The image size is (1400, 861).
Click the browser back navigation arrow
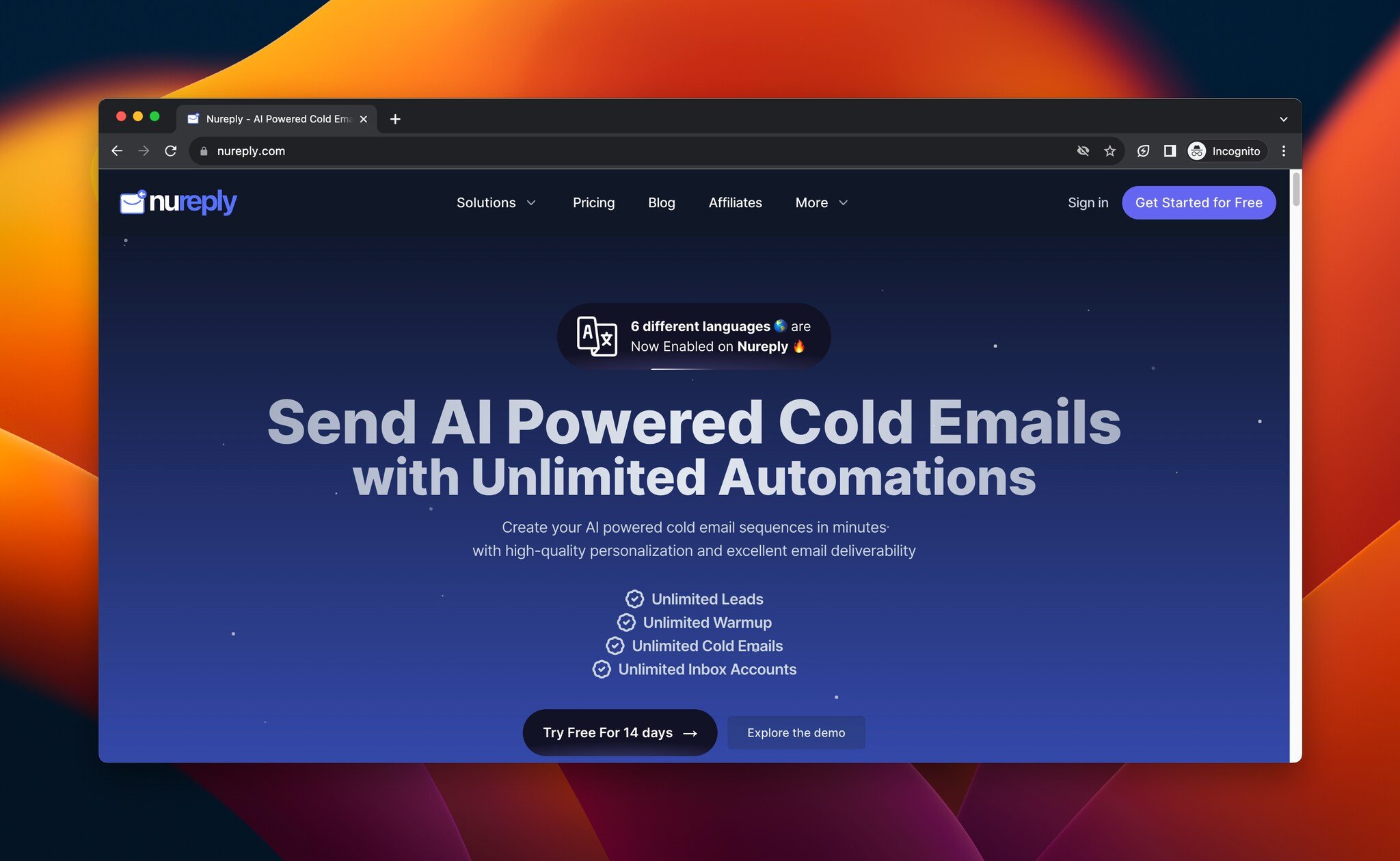point(116,150)
